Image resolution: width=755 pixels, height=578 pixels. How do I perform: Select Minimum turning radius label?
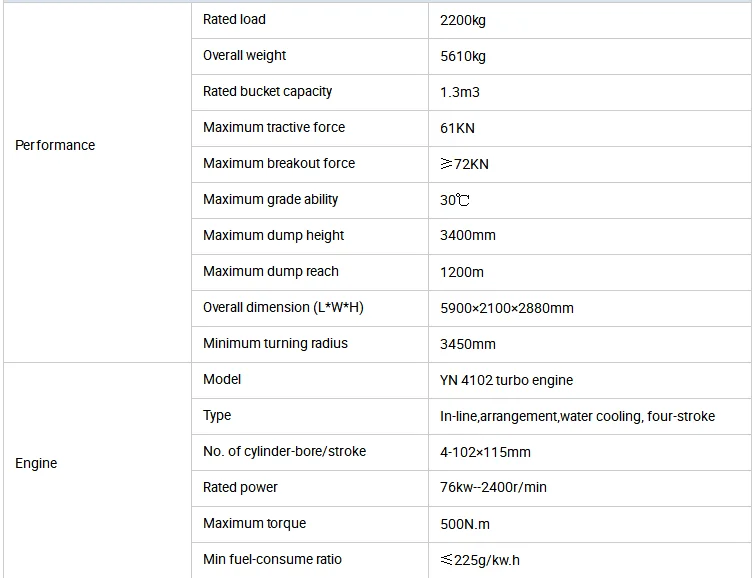[x=275, y=343]
